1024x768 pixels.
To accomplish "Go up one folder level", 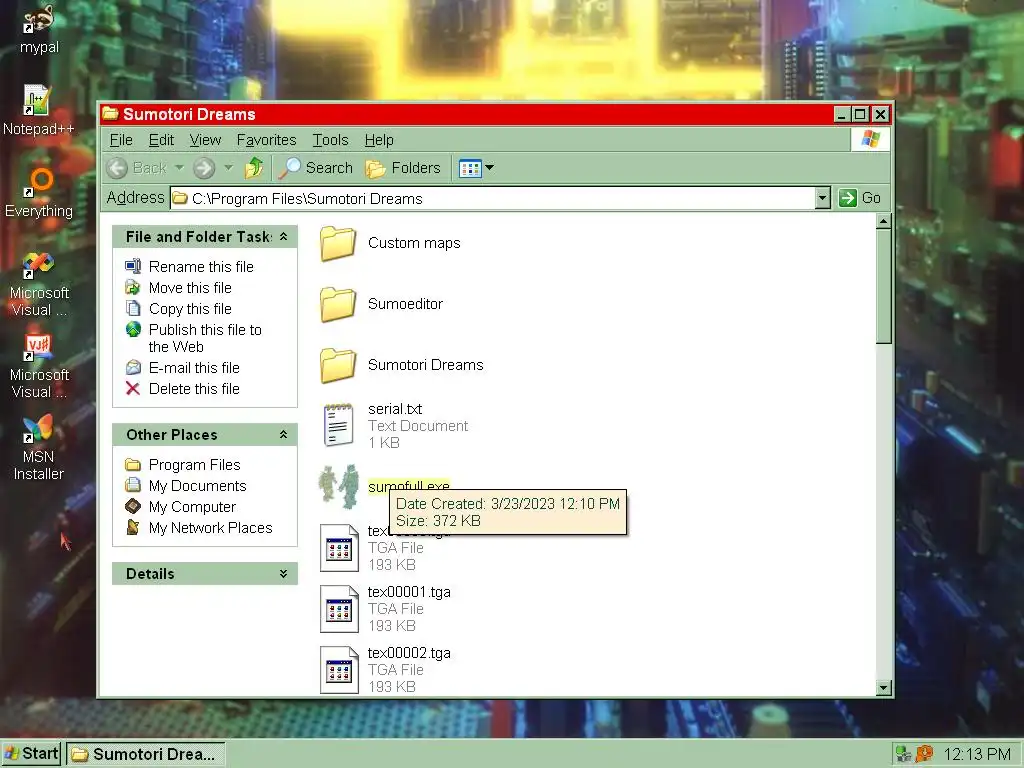I will pos(254,168).
